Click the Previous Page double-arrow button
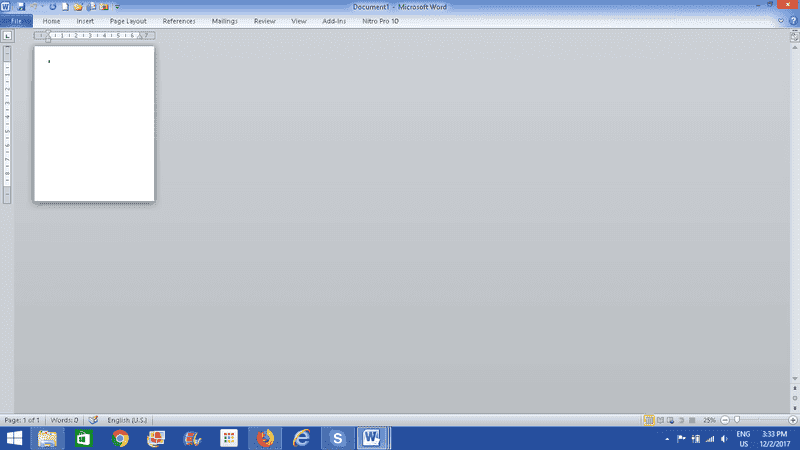Image resolution: width=800 pixels, height=450 pixels. [x=795, y=388]
